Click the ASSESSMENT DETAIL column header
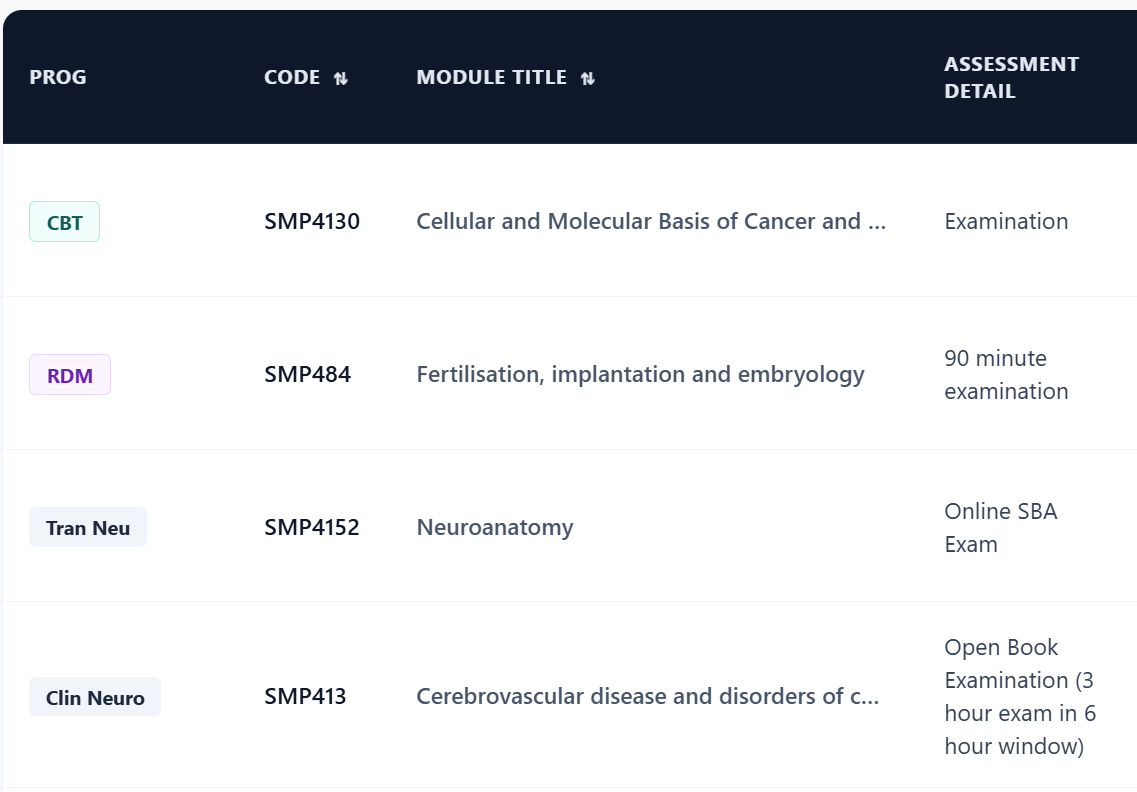The image size is (1137, 792). pos(1012,78)
